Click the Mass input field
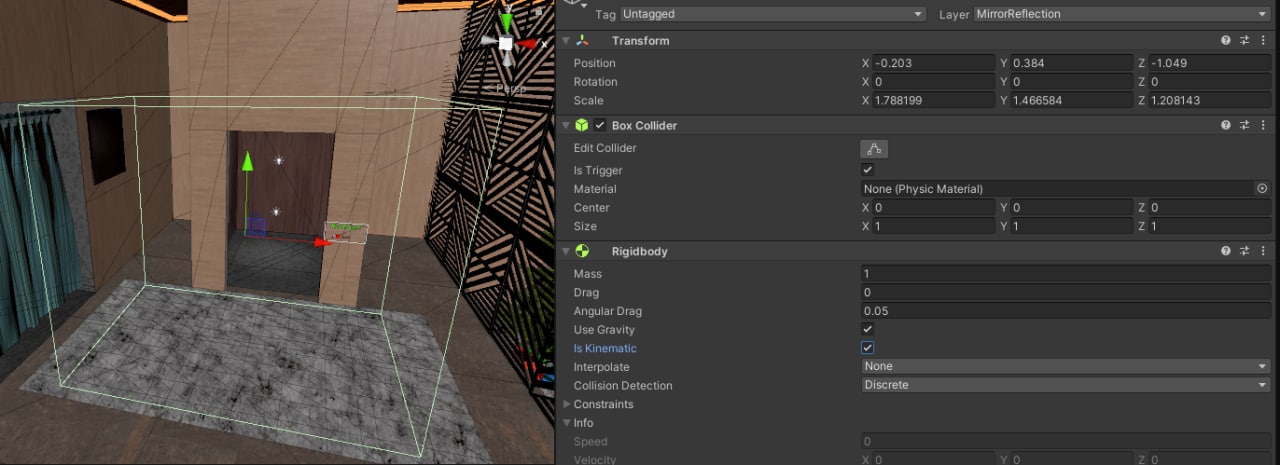The height and width of the screenshot is (465, 1280). [1065, 274]
